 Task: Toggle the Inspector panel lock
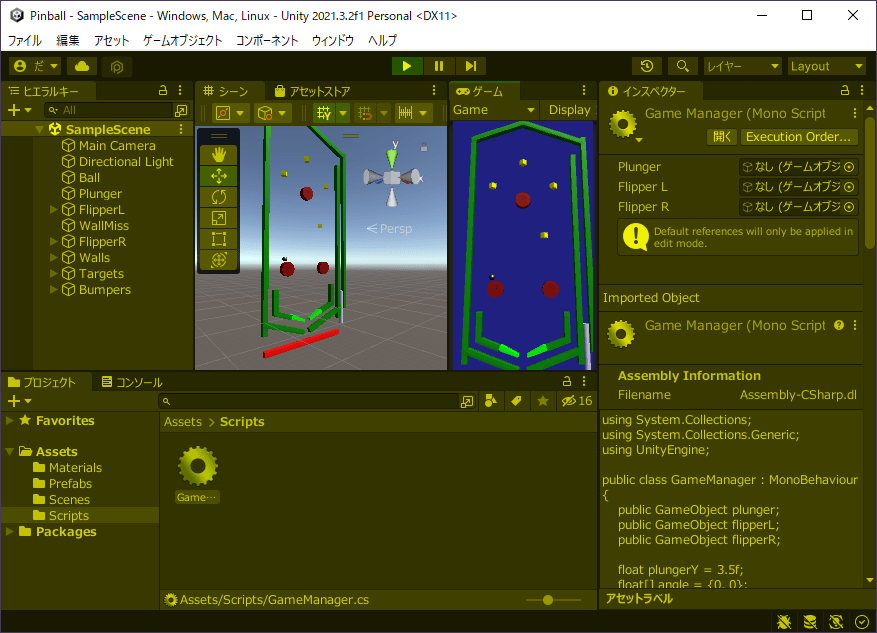[845, 90]
